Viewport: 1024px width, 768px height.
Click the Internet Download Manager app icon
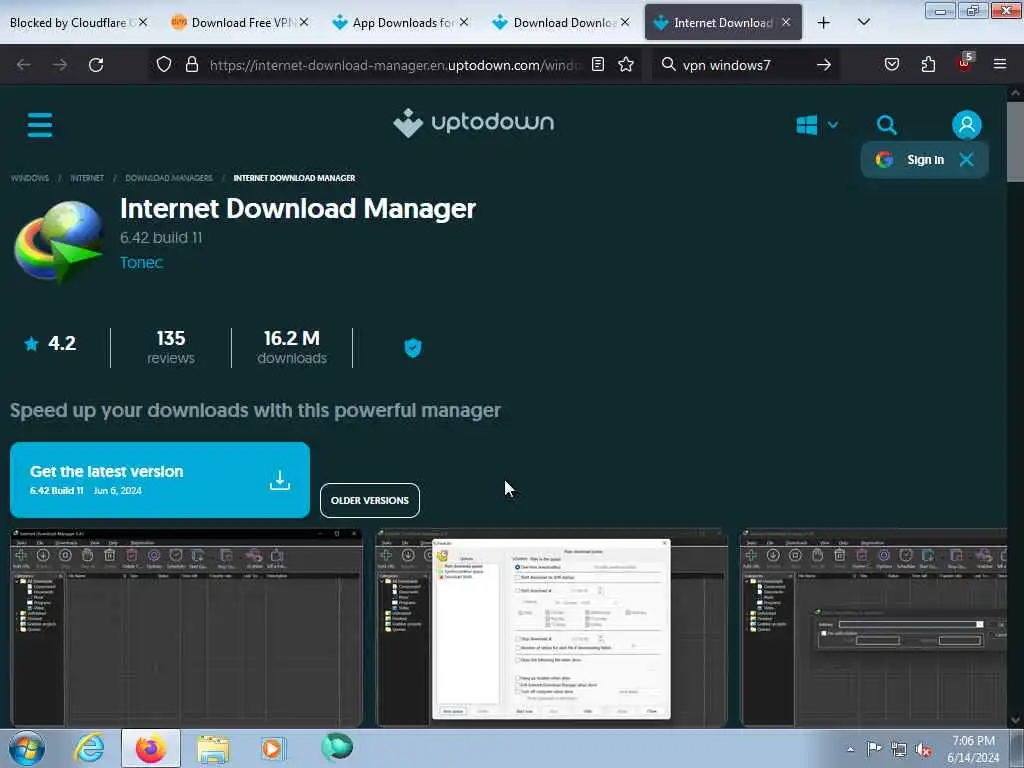click(x=59, y=242)
